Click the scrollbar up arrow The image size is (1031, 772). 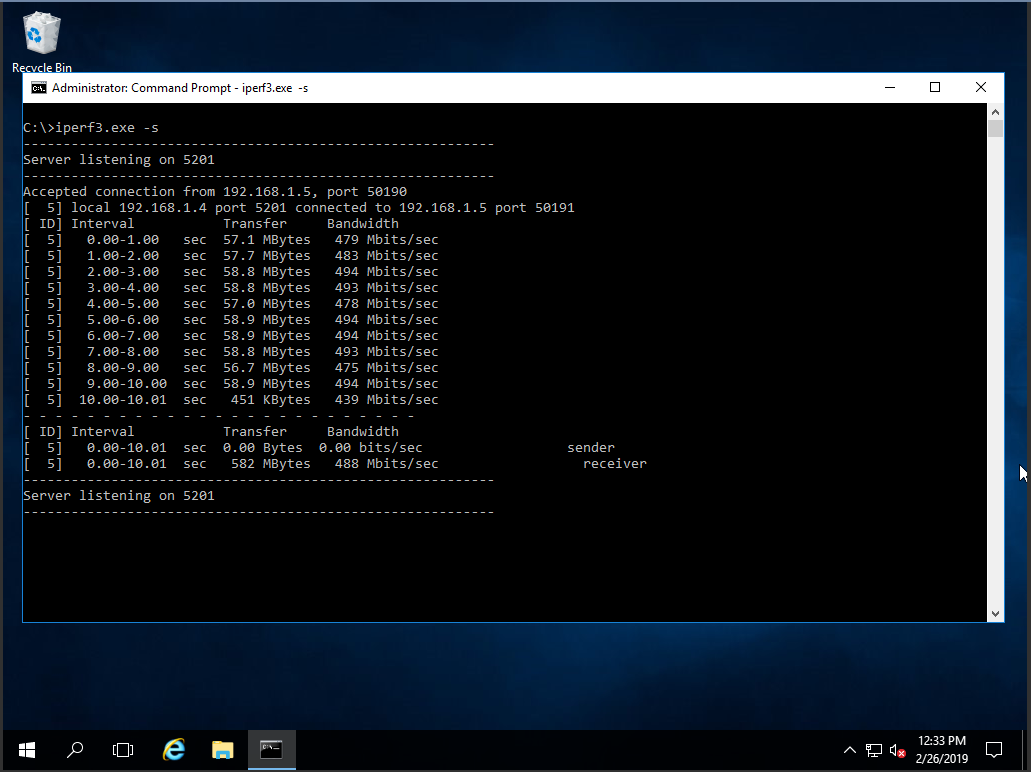995,112
